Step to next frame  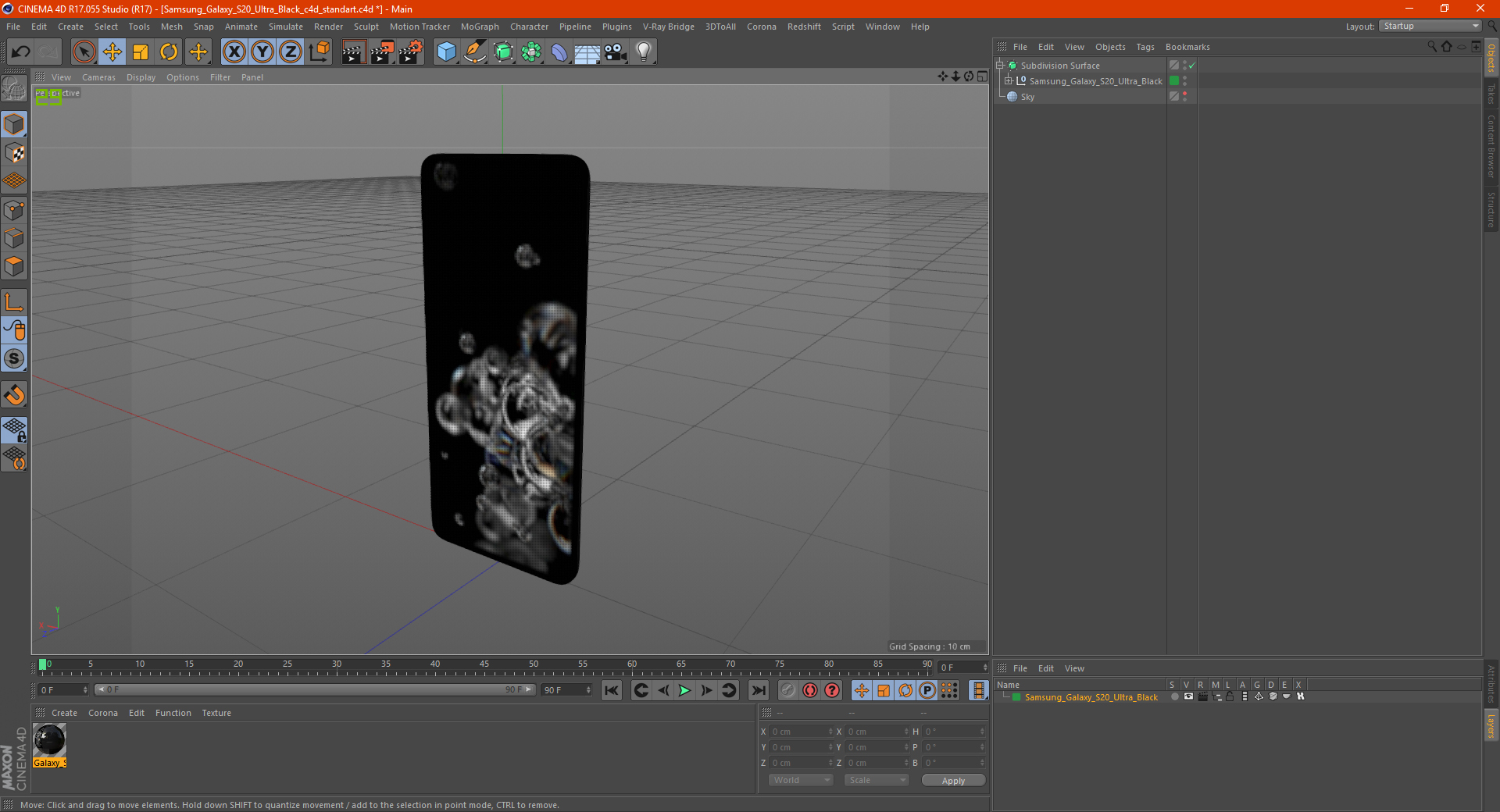tap(706, 690)
